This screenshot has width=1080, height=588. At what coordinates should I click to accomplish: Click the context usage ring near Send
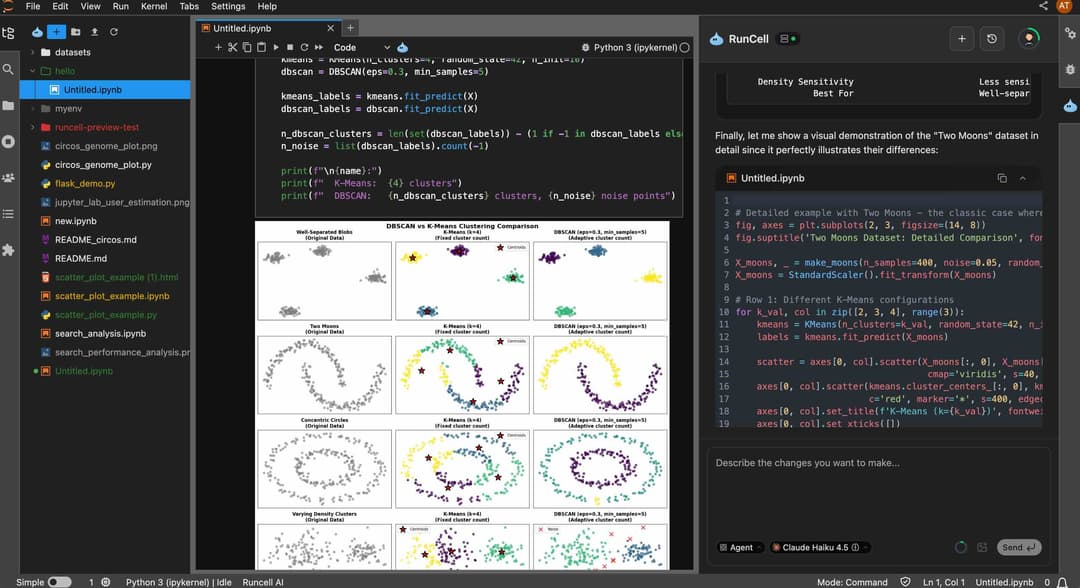point(961,547)
